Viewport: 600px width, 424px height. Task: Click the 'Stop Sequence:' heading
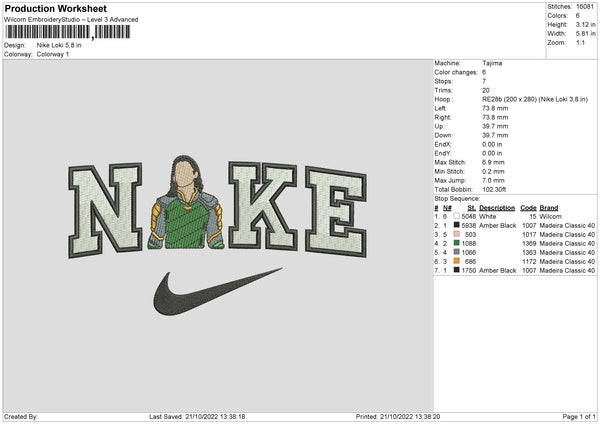pyautogui.click(x=457, y=199)
